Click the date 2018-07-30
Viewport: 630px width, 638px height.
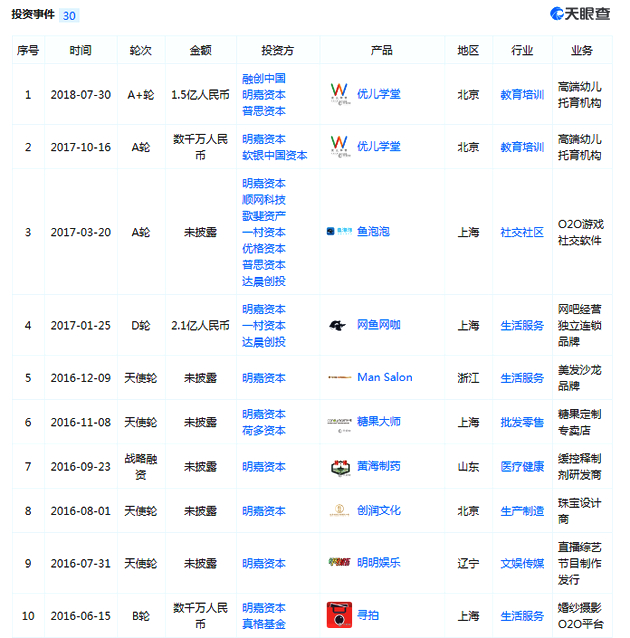[x=81, y=95]
